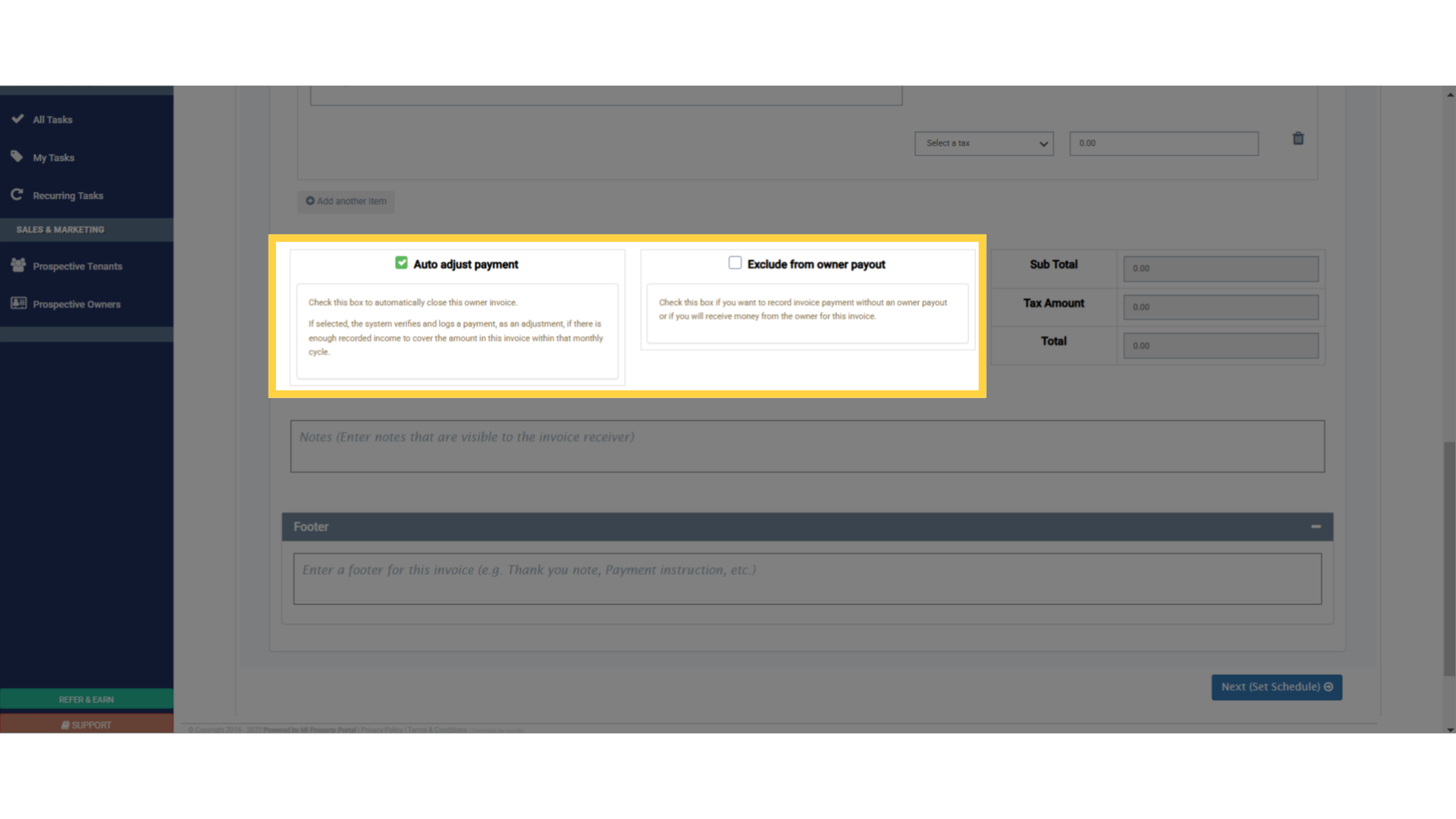Open the Recurring Tasks menu item
The image size is (1456, 819).
click(67, 196)
